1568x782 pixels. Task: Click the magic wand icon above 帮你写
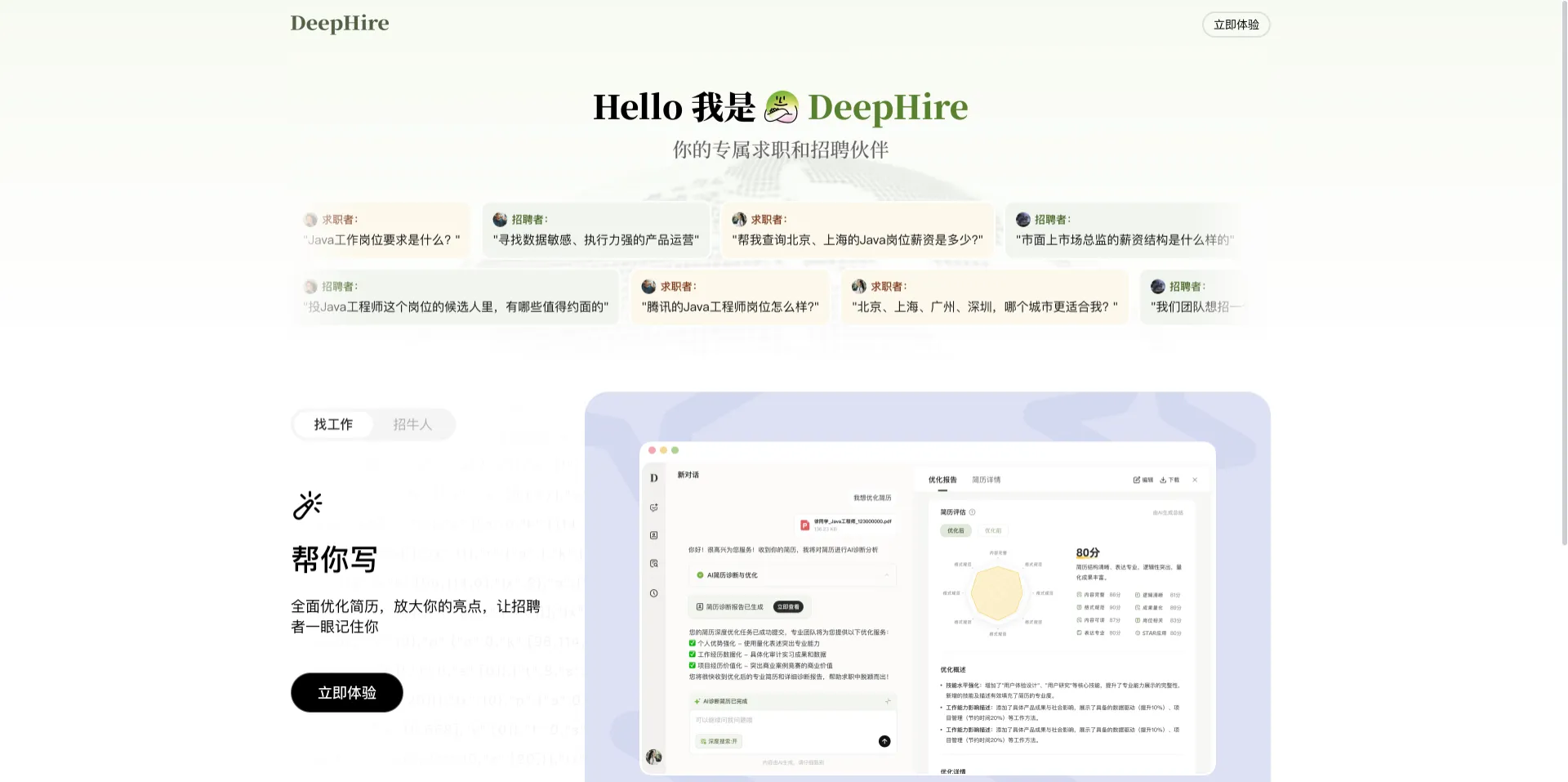pos(308,505)
